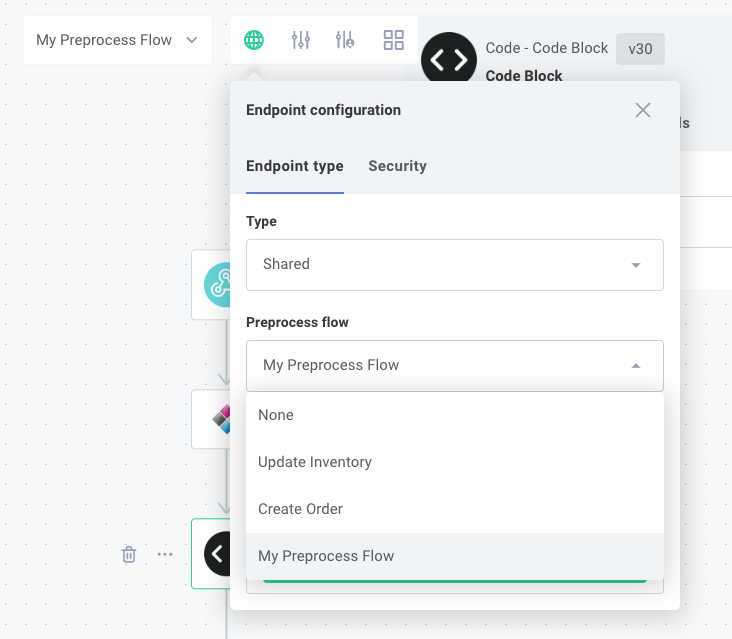Choose None in the preprocess flow list
732x639 pixels.
[455, 415]
